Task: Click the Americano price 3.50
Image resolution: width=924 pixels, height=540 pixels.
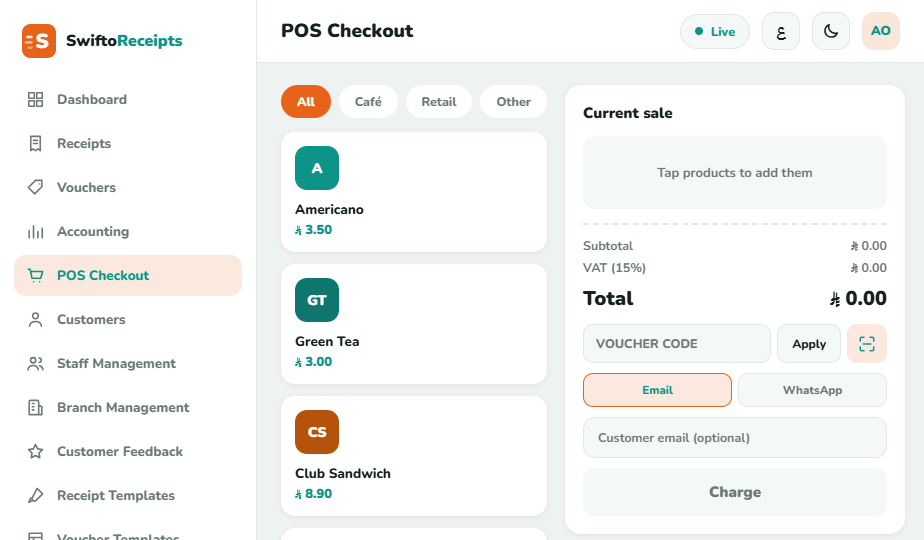Action: tap(314, 230)
